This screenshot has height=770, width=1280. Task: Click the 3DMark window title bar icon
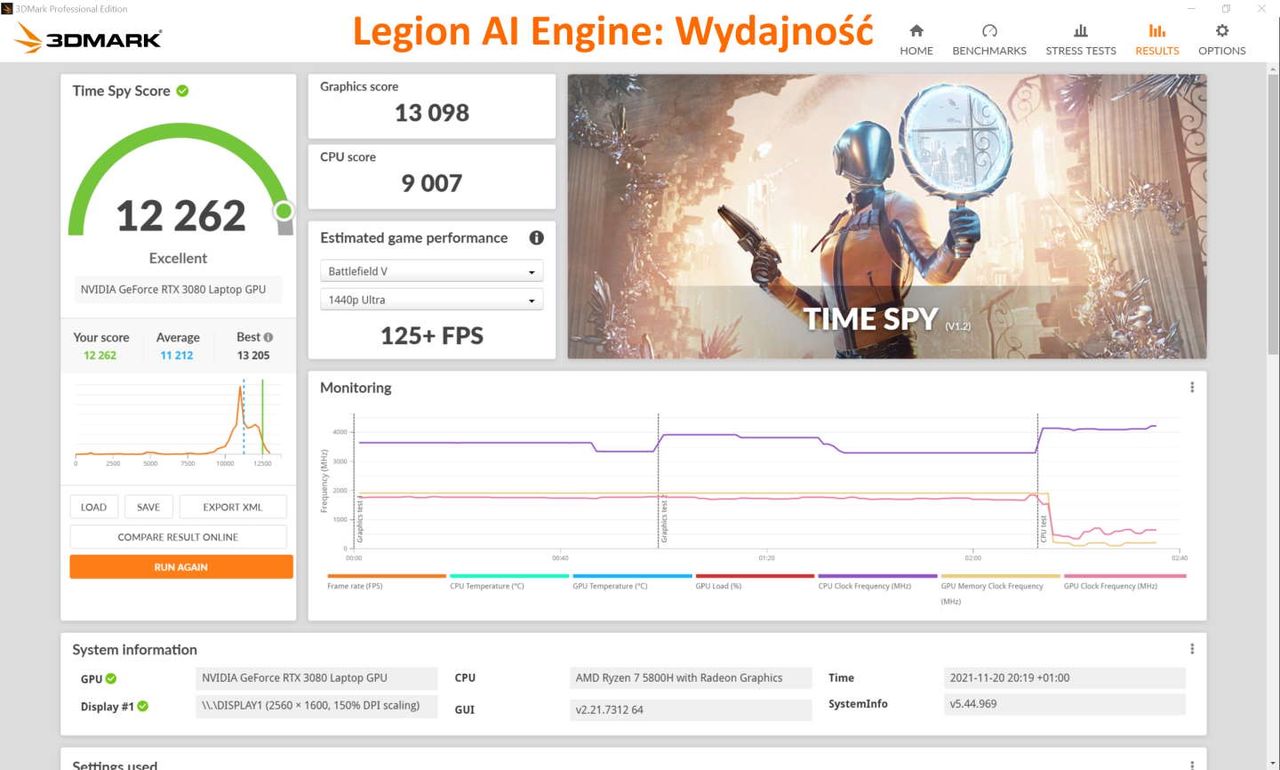tap(8, 8)
